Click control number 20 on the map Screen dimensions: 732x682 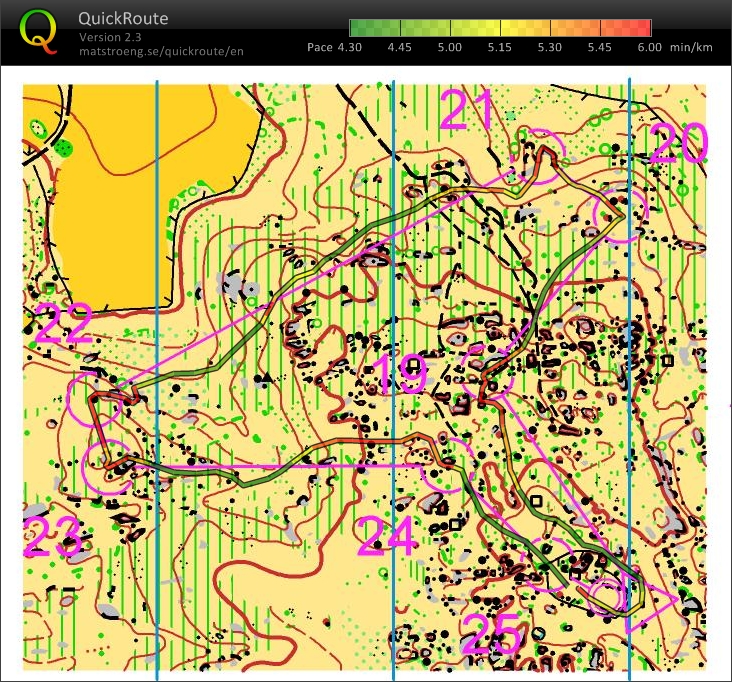coord(678,142)
